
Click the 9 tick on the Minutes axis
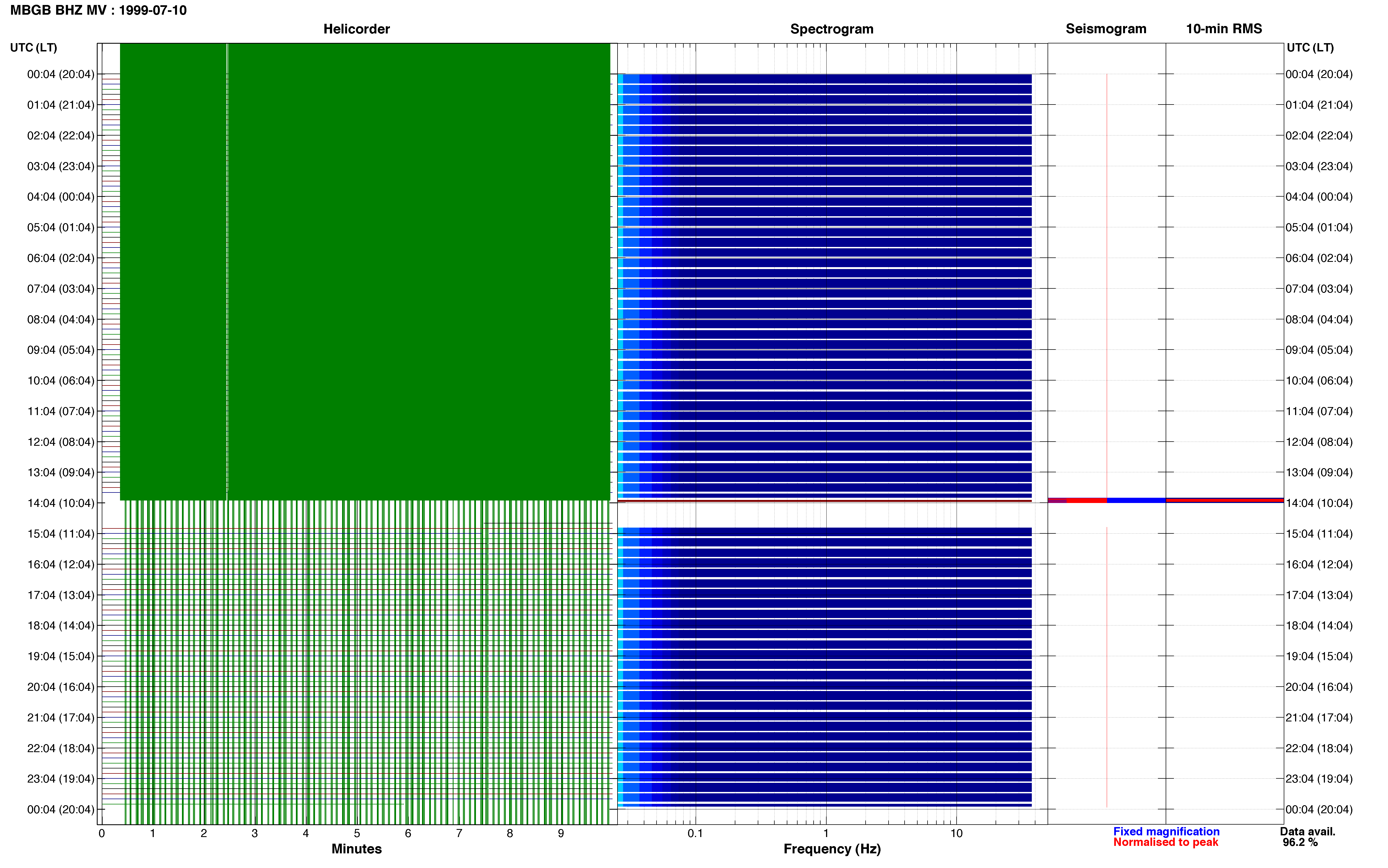(x=561, y=833)
